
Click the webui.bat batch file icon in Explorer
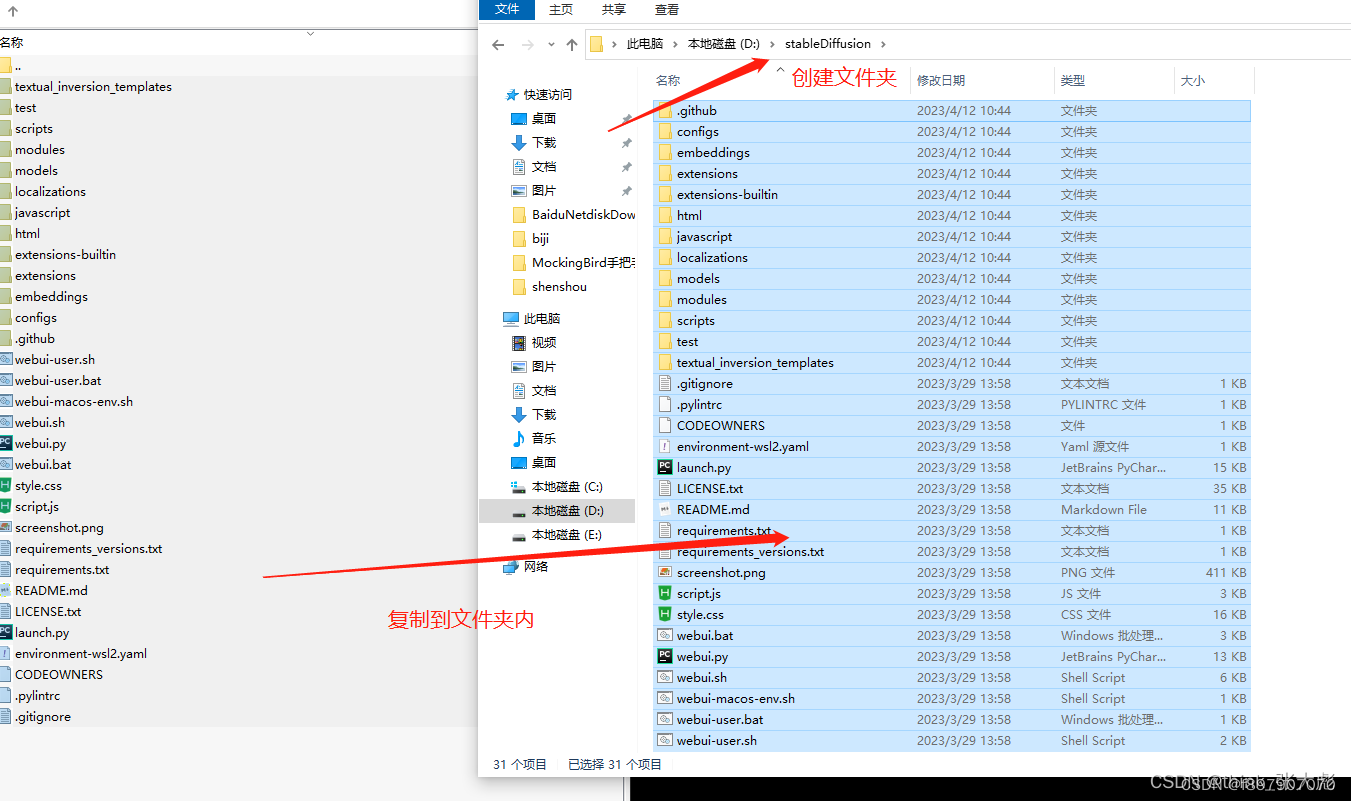[x=665, y=635]
